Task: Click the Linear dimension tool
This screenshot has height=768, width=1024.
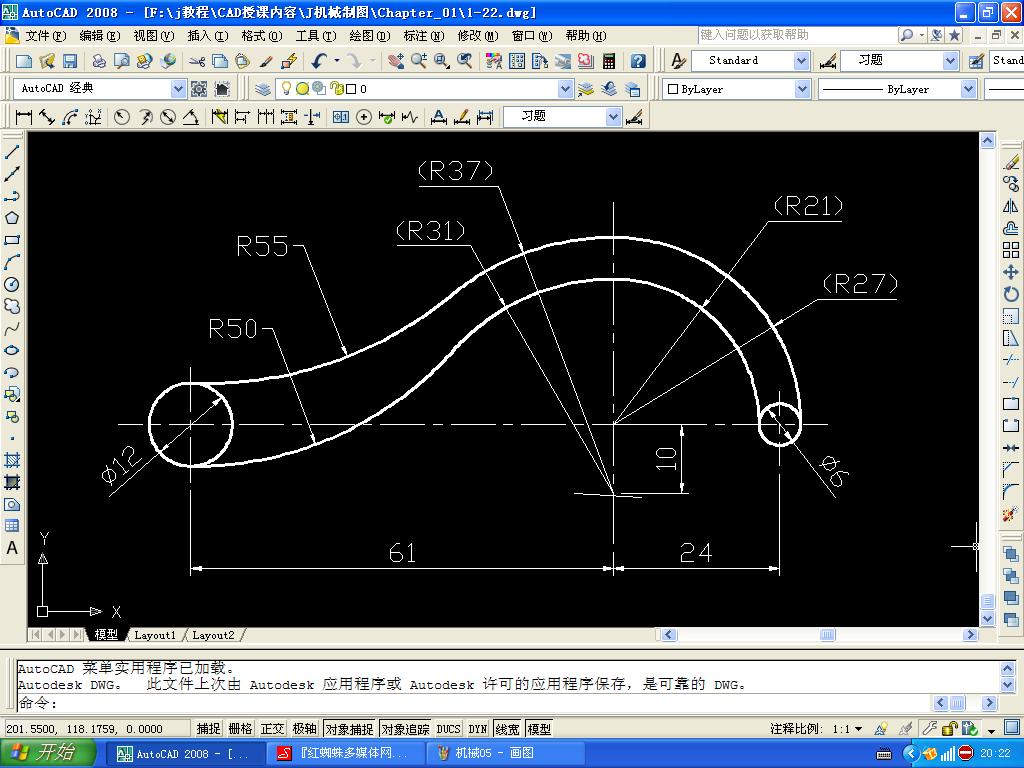Action: tap(24, 117)
